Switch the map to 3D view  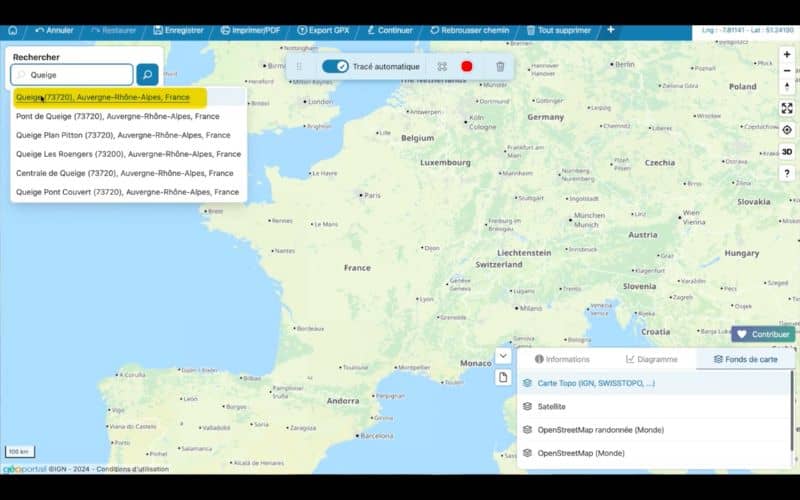[787, 152]
